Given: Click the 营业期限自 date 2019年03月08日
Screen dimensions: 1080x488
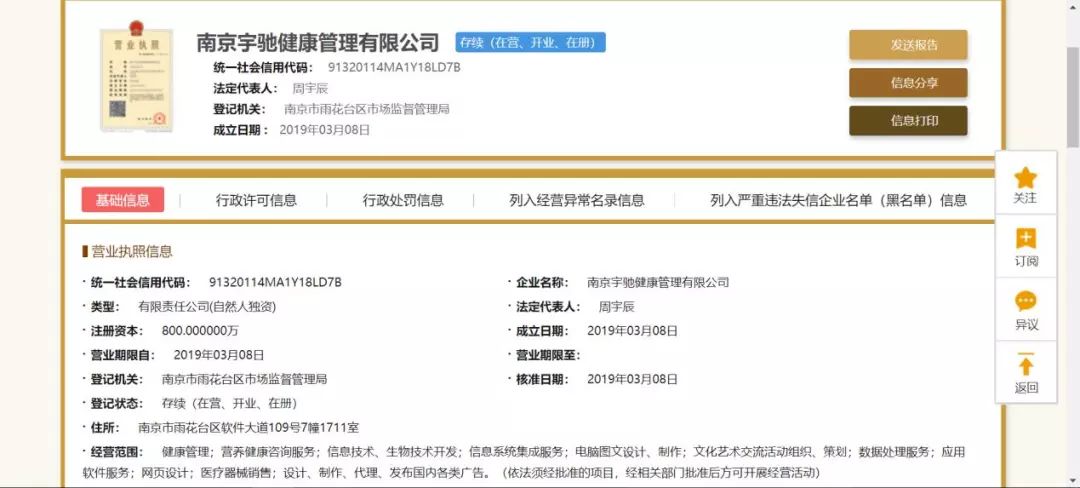Looking at the screenshot, I should pyautogui.click(x=218, y=355).
